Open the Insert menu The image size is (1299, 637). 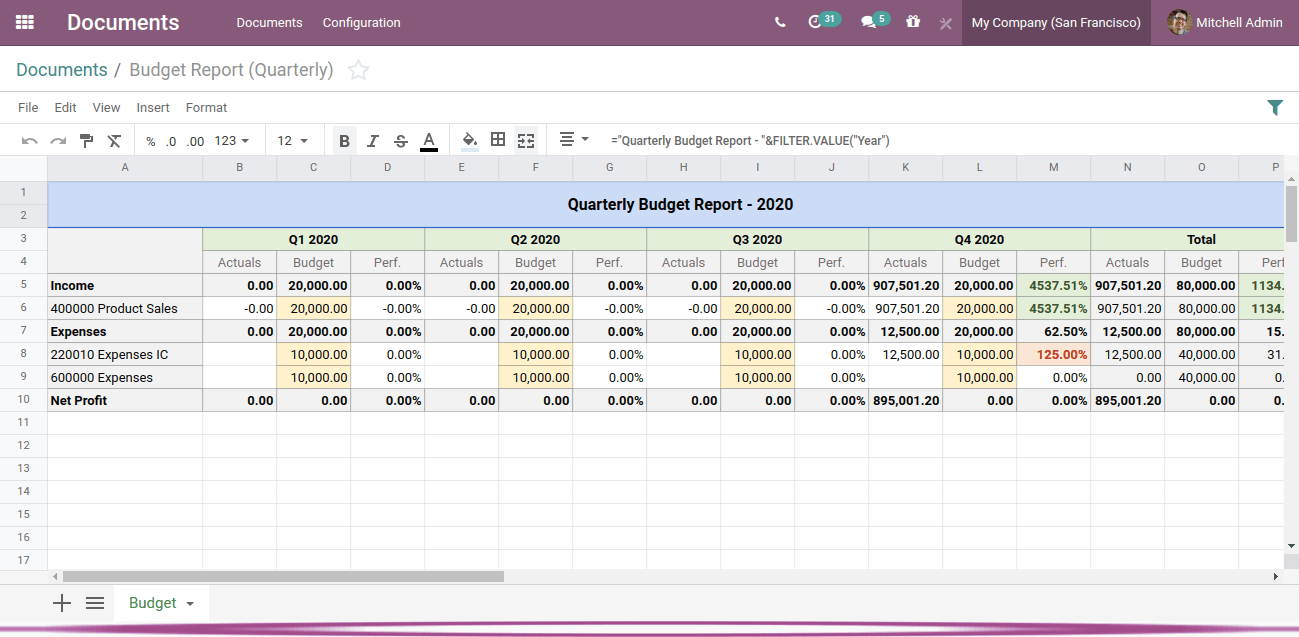pyautogui.click(x=153, y=107)
